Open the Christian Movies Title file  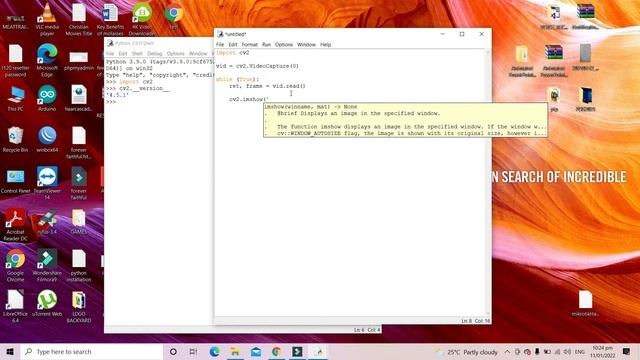(79, 19)
